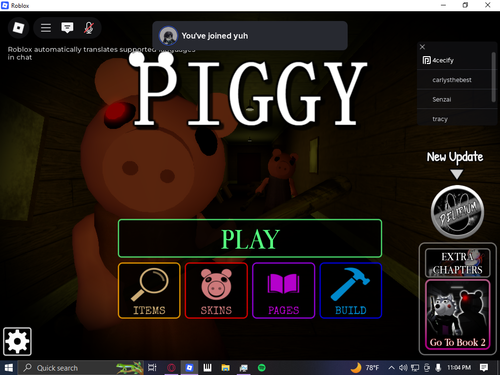
Task: Select player tracy in list
Action: coord(454,119)
